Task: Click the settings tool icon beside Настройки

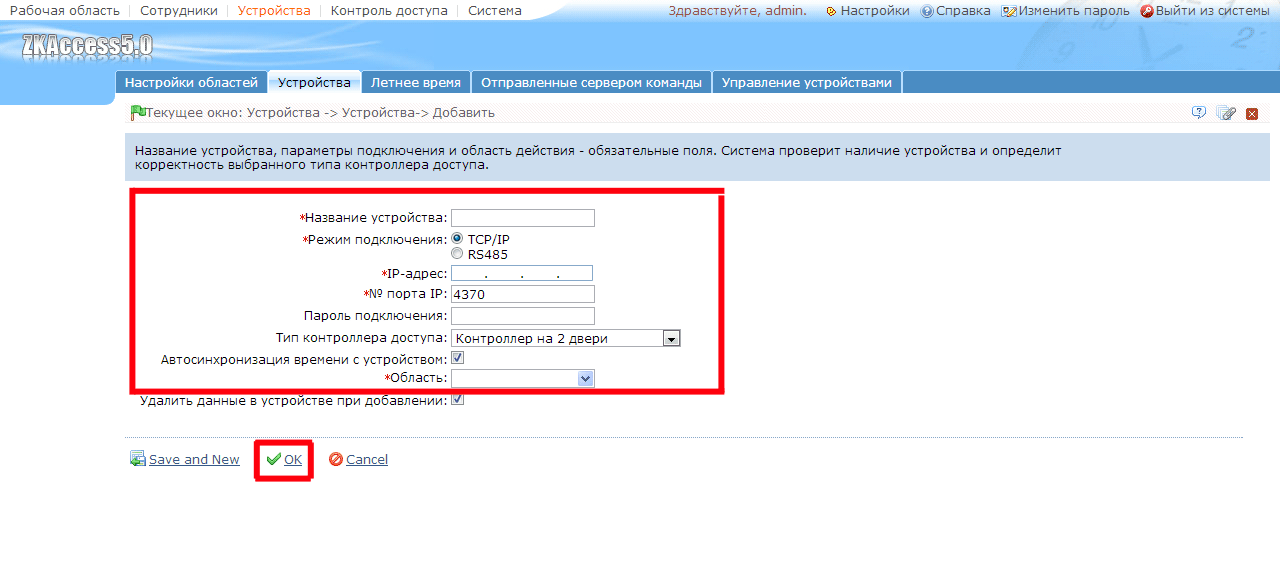Action: (832, 11)
